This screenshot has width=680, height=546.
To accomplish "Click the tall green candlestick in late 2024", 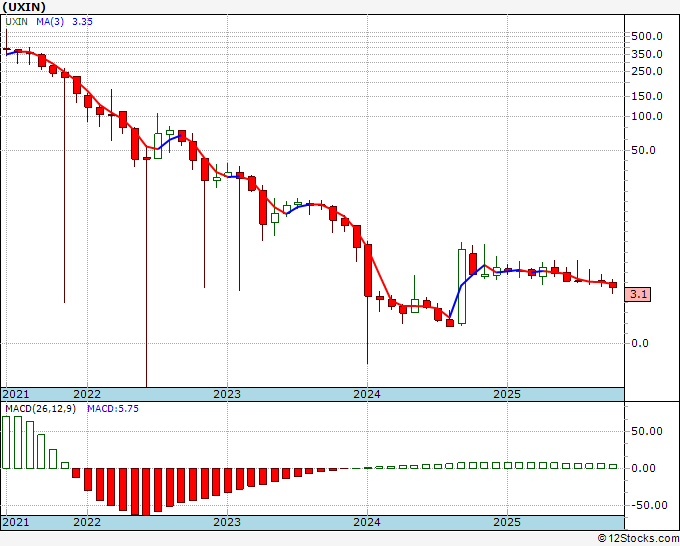I will click(462, 286).
